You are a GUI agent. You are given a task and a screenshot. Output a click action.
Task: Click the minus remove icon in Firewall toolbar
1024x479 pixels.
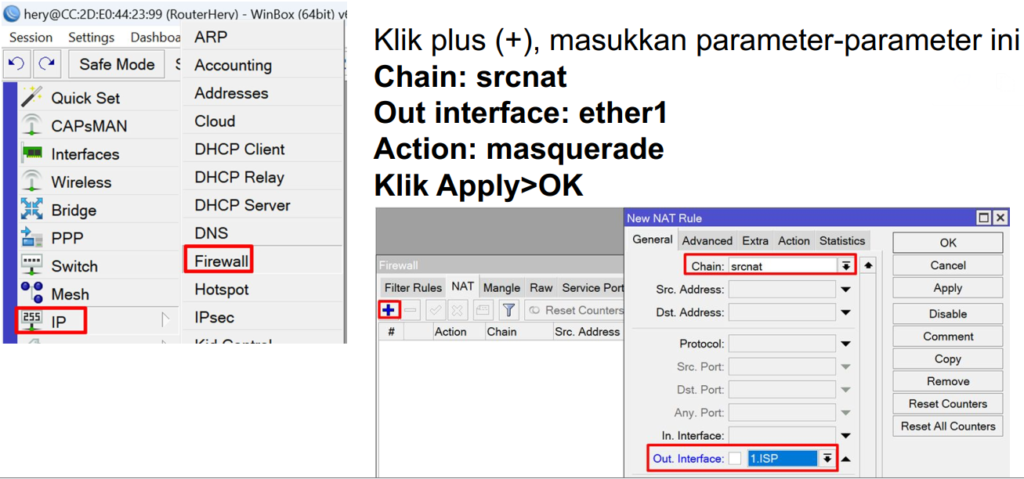pyautogui.click(x=411, y=310)
